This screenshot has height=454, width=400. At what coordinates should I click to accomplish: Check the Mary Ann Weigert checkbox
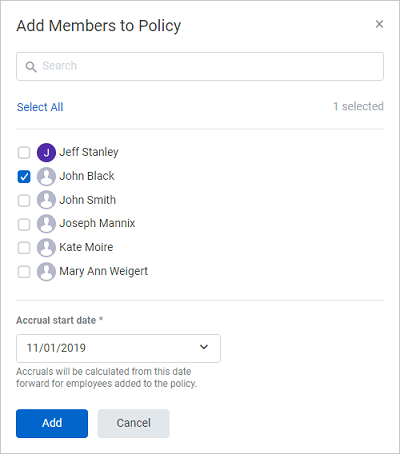point(24,272)
